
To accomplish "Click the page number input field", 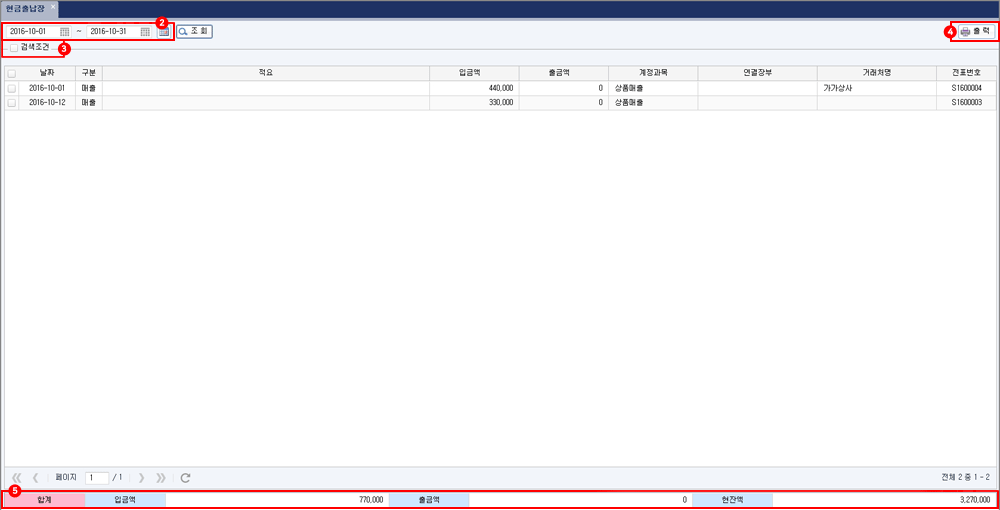I will (97, 477).
